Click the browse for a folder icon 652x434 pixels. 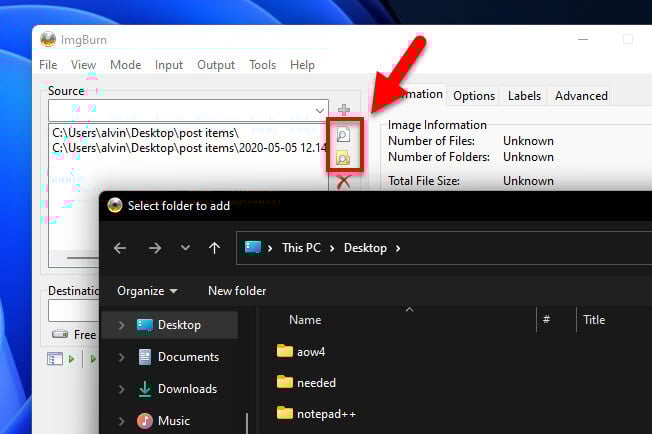tap(343, 158)
